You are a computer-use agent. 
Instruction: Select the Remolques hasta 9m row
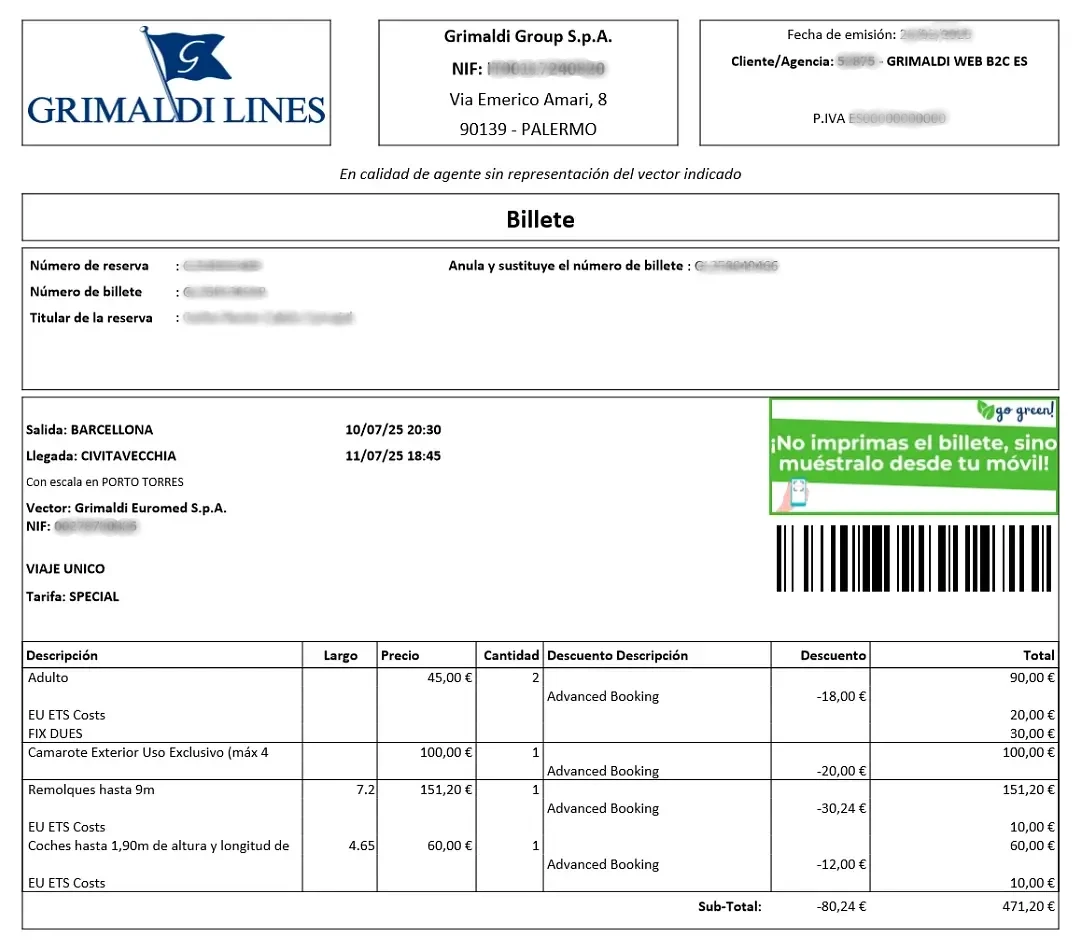tap(540, 808)
